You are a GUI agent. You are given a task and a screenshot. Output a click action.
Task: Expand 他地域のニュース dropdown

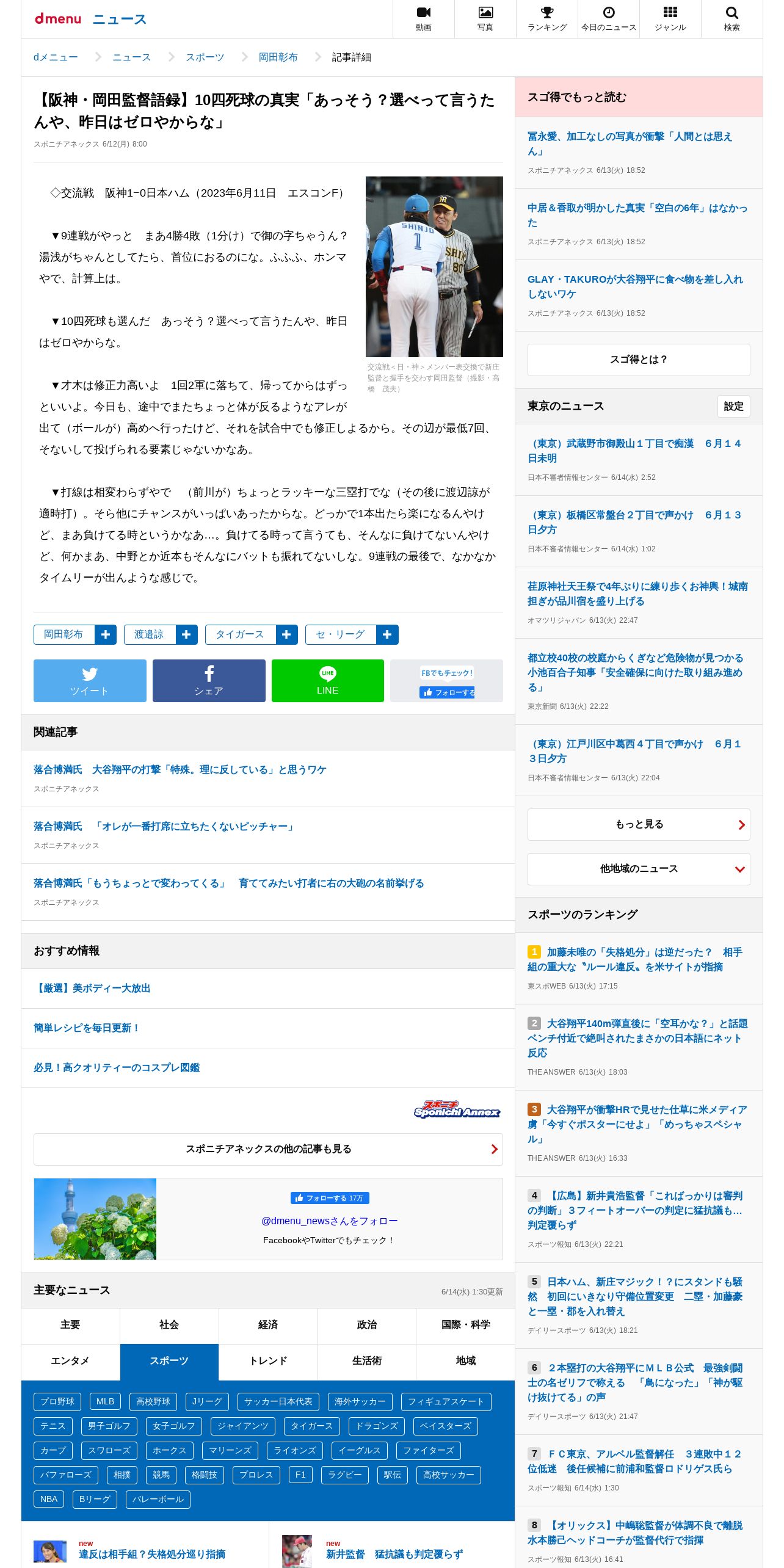639,869
